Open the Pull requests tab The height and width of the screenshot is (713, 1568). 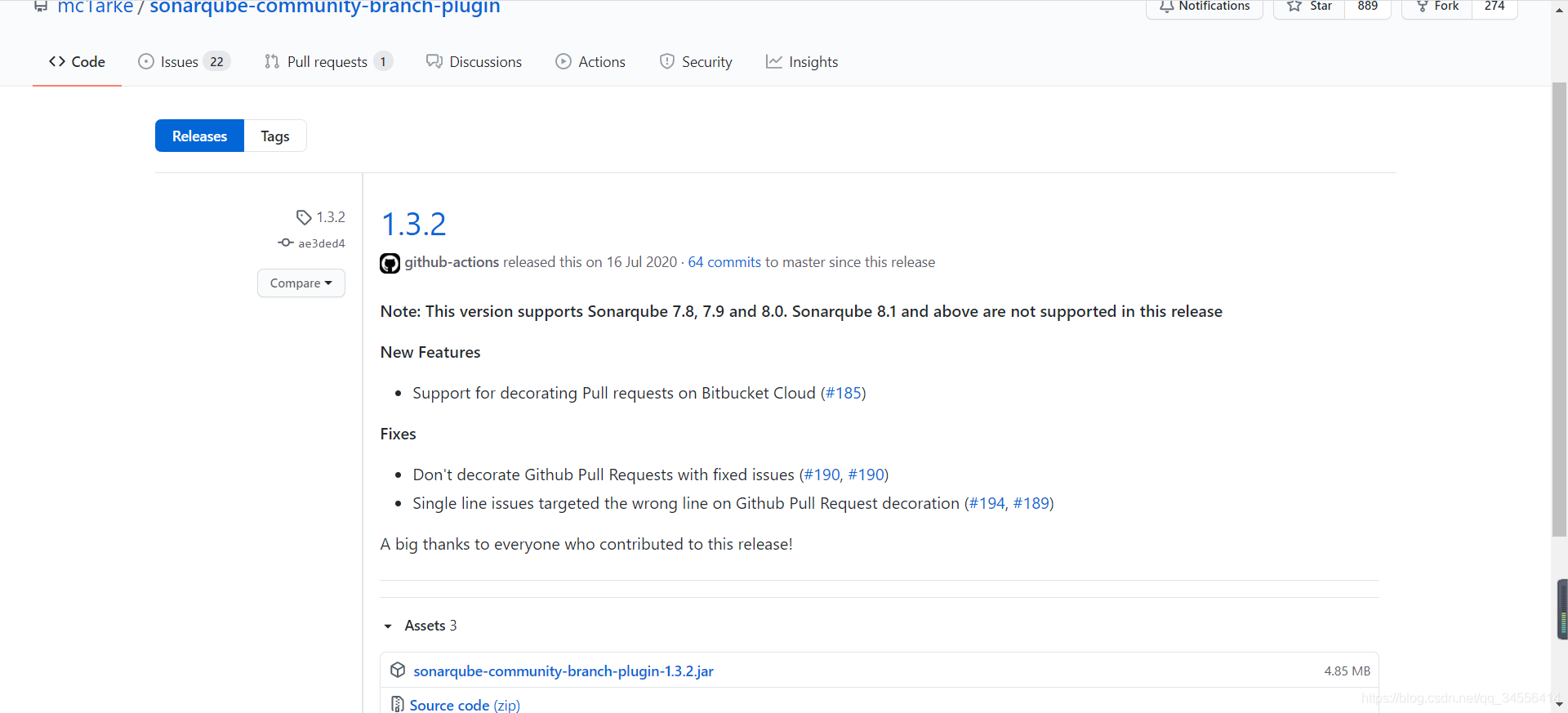click(328, 62)
